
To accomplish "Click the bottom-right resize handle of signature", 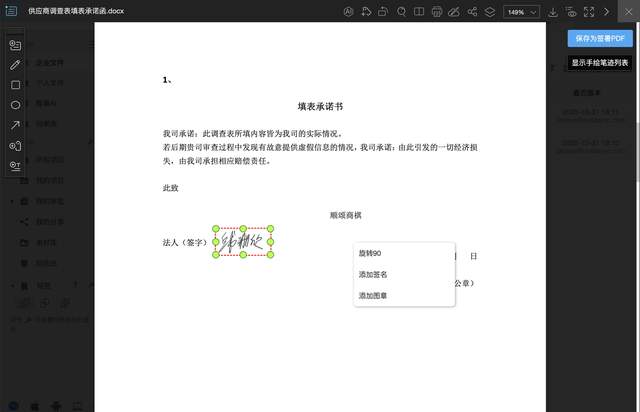I will [270, 255].
